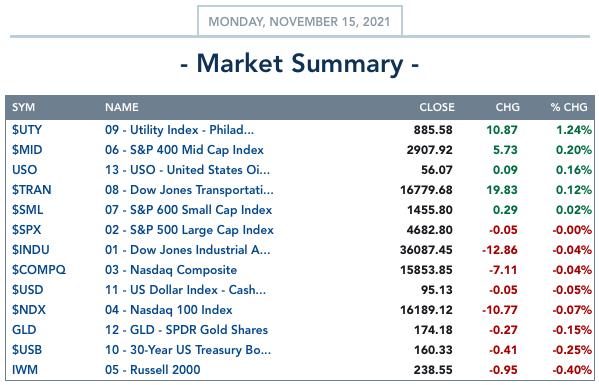599x385 pixels.
Task: Click the US Dollar Index name
Action: (185, 290)
